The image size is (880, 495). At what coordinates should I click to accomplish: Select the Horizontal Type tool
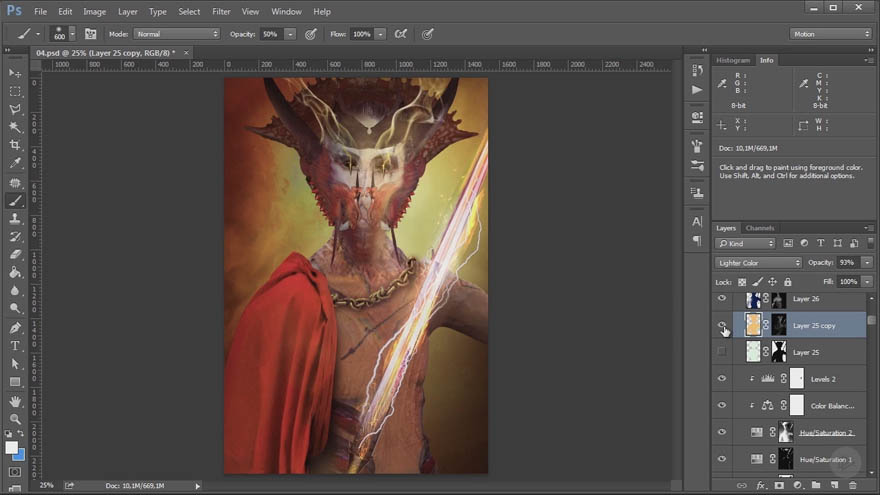[x=15, y=346]
